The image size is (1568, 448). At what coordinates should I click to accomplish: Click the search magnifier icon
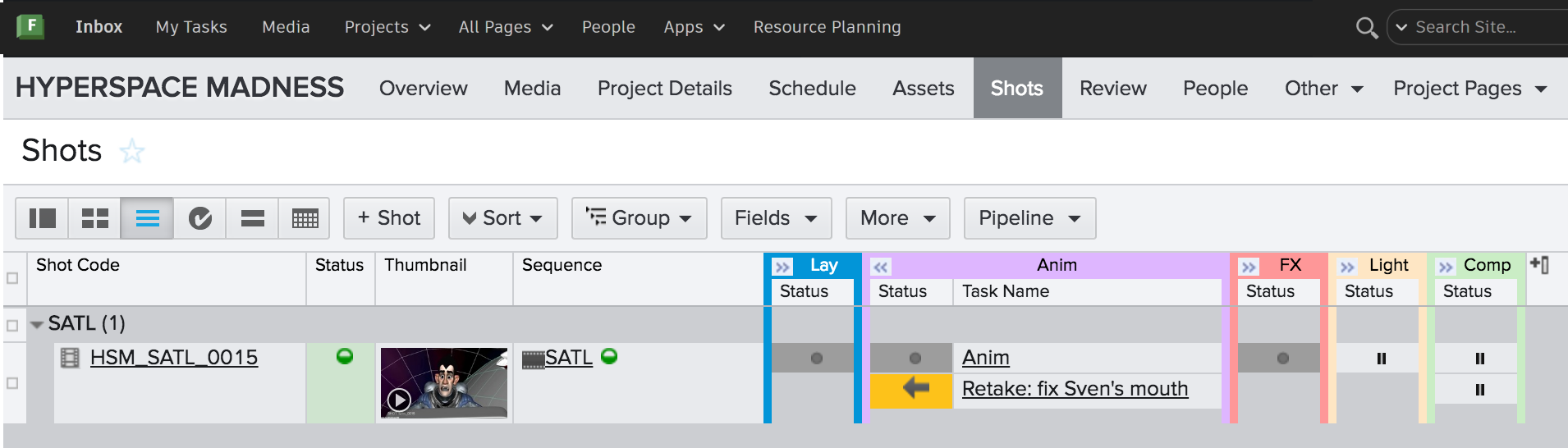(x=1366, y=28)
